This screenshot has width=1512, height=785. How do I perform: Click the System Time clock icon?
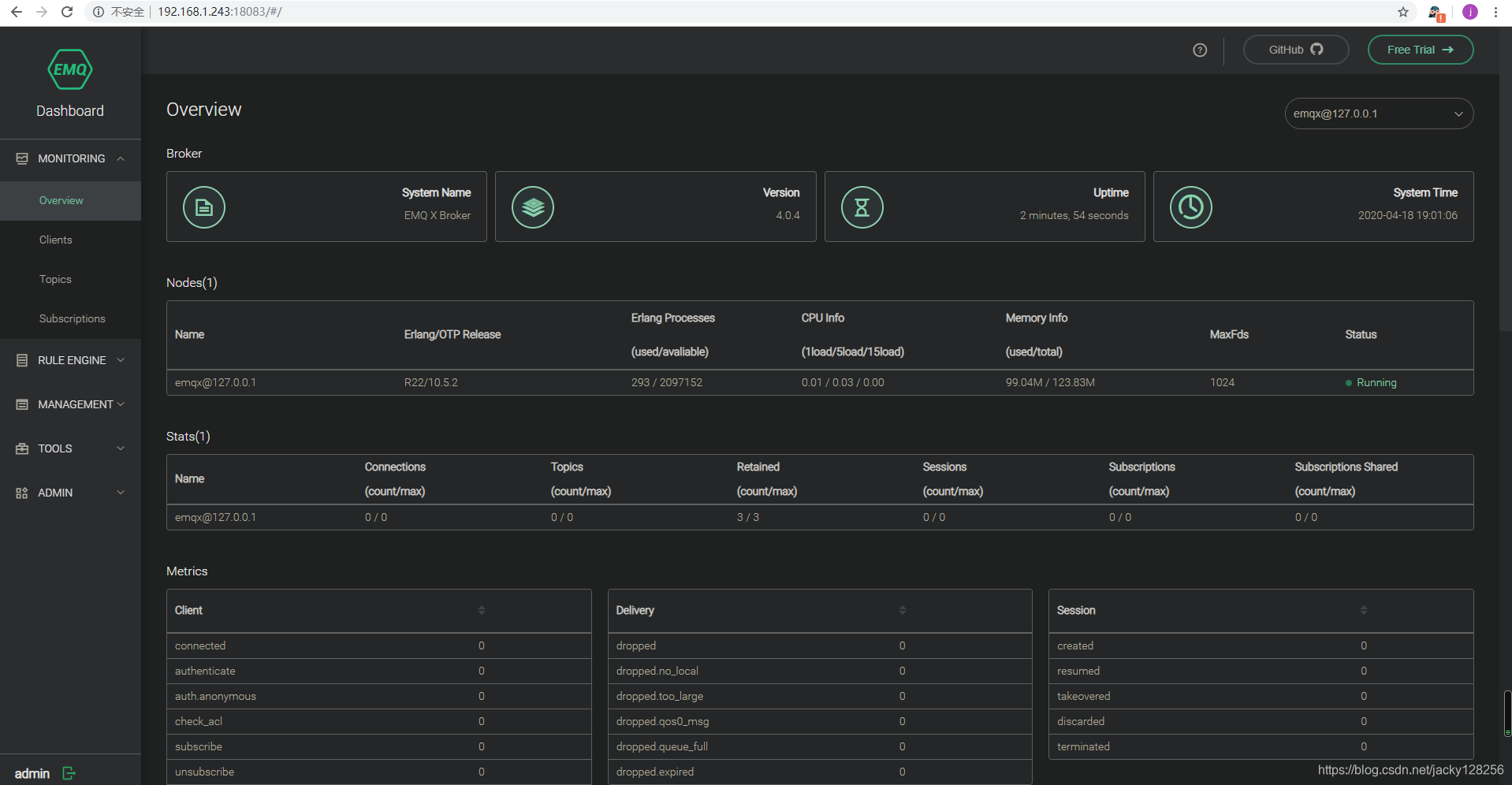point(1191,207)
